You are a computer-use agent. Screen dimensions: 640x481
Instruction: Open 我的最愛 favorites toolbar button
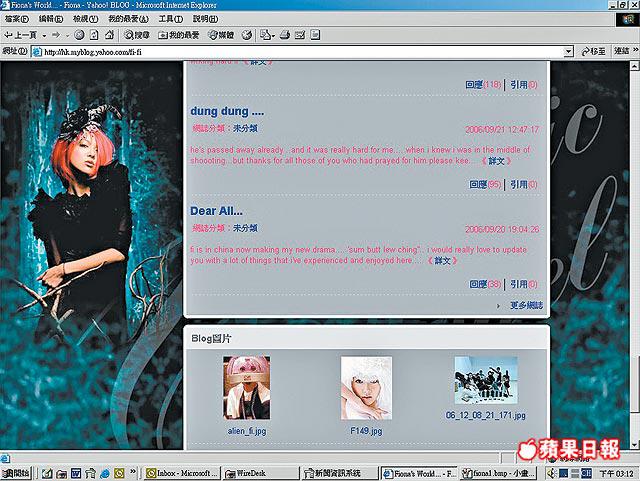[x=178, y=36]
